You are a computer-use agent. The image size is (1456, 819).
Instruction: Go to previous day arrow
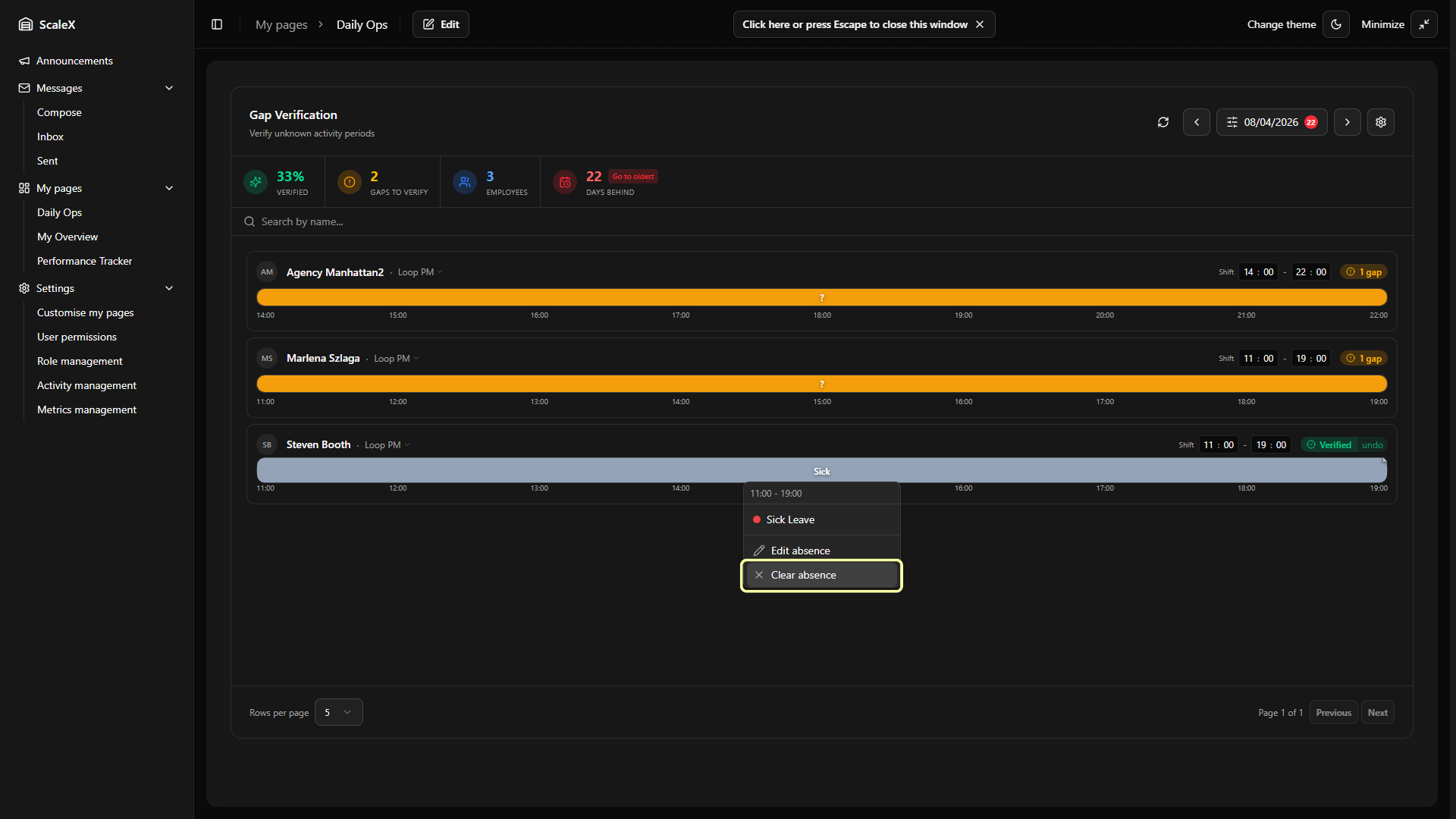1196,122
